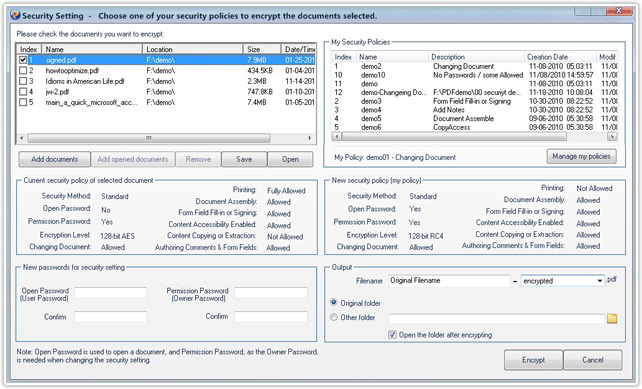Click the Cancel button
The width and height of the screenshot is (642, 389).
pyautogui.click(x=592, y=360)
